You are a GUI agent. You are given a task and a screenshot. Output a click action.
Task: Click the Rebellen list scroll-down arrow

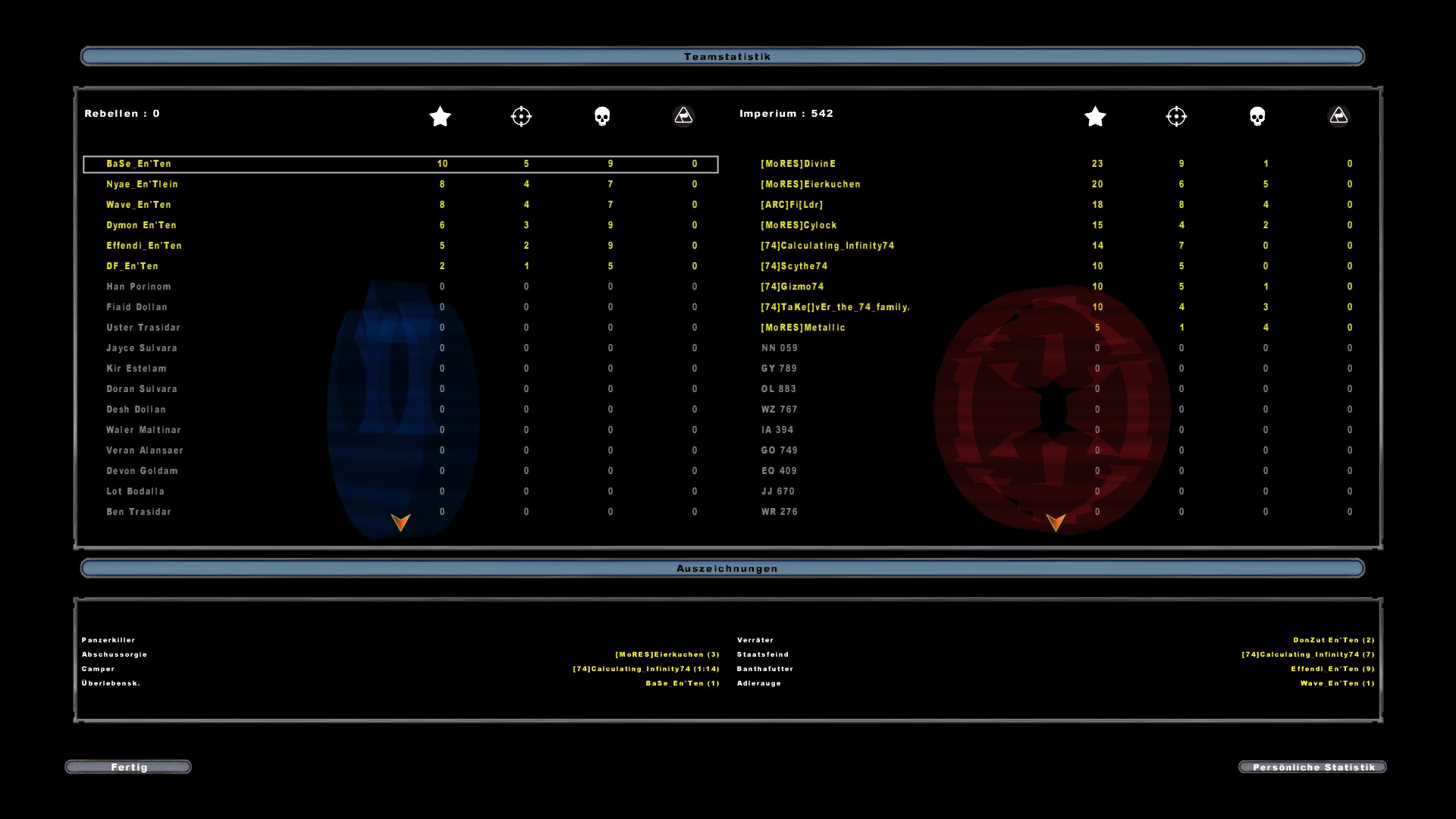point(400,522)
